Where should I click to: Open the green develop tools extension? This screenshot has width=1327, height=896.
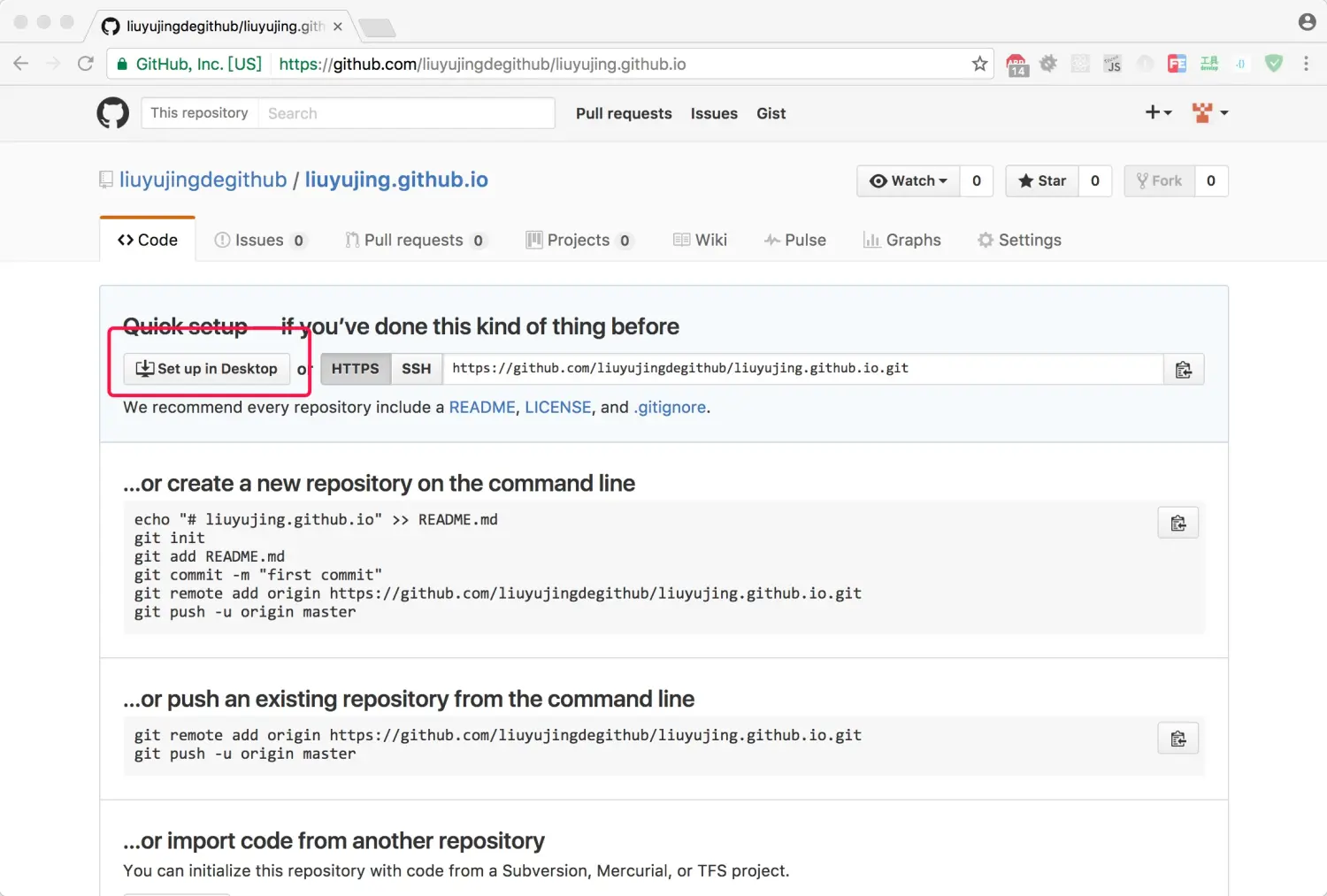[x=1209, y=64]
